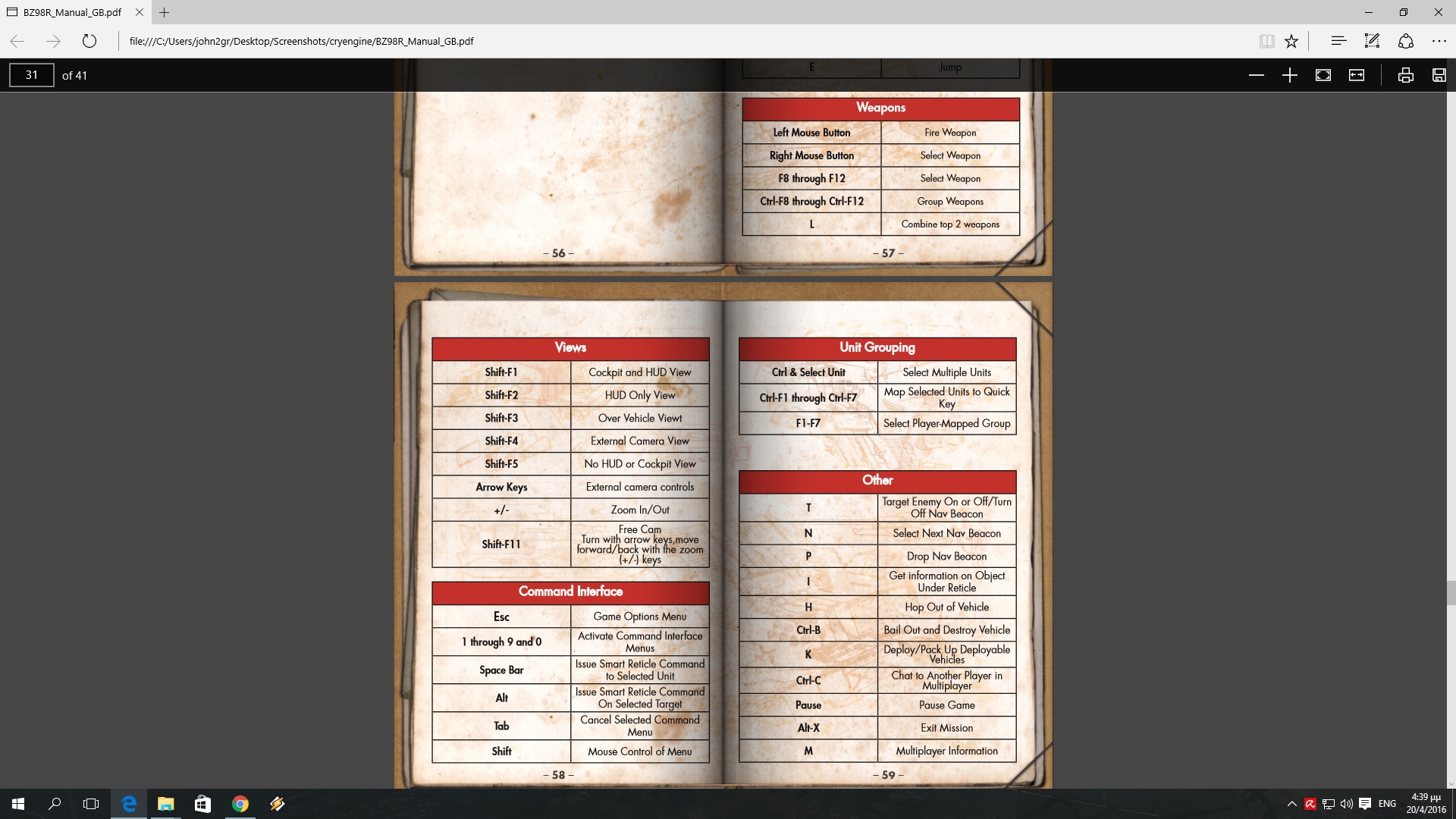This screenshot has height=819, width=1456.
Task: Click the zoom out minus icon
Action: 1257,75
